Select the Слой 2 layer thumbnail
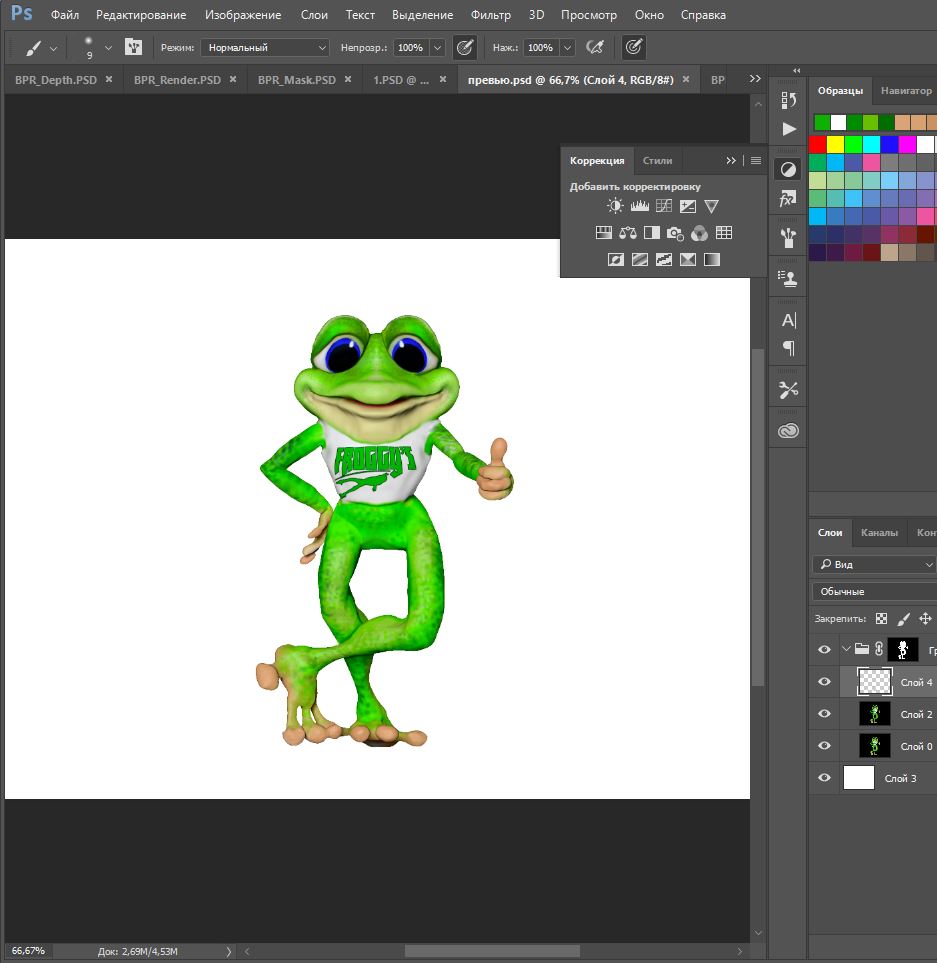This screenshot has height=963, width=937. coord(875,714)
